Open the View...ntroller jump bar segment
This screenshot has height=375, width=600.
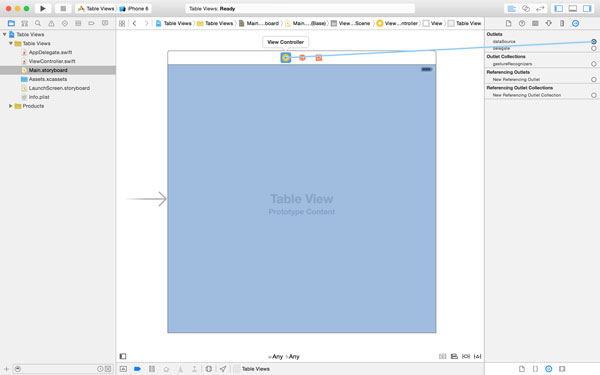[397, 23]
